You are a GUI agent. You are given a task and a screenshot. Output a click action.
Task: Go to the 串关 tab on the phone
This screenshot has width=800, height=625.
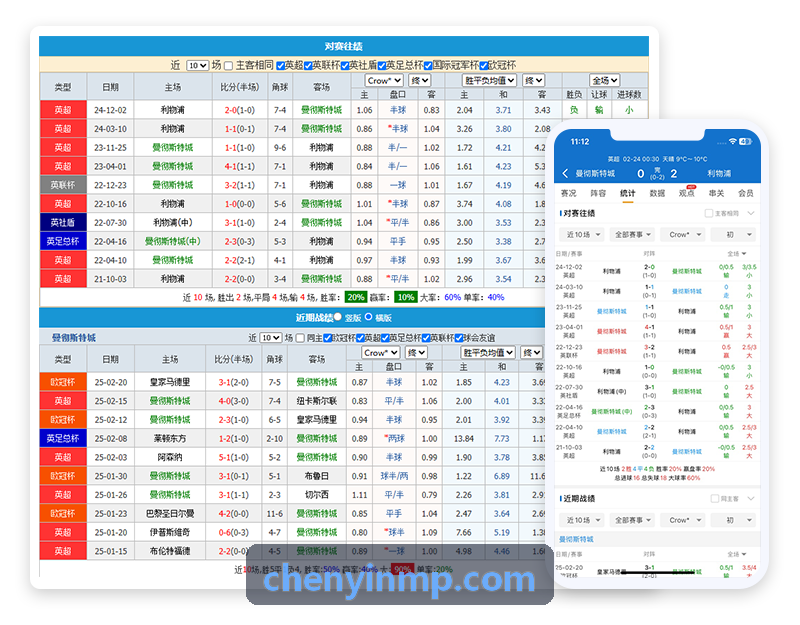pos(716,193)
